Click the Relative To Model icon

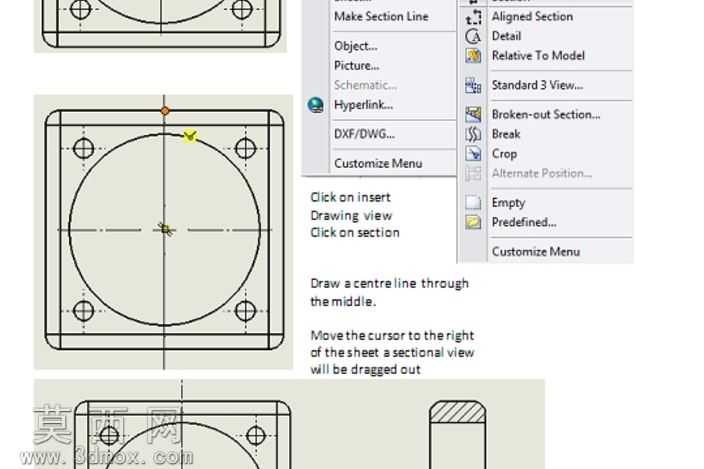(x=473, y=56)
